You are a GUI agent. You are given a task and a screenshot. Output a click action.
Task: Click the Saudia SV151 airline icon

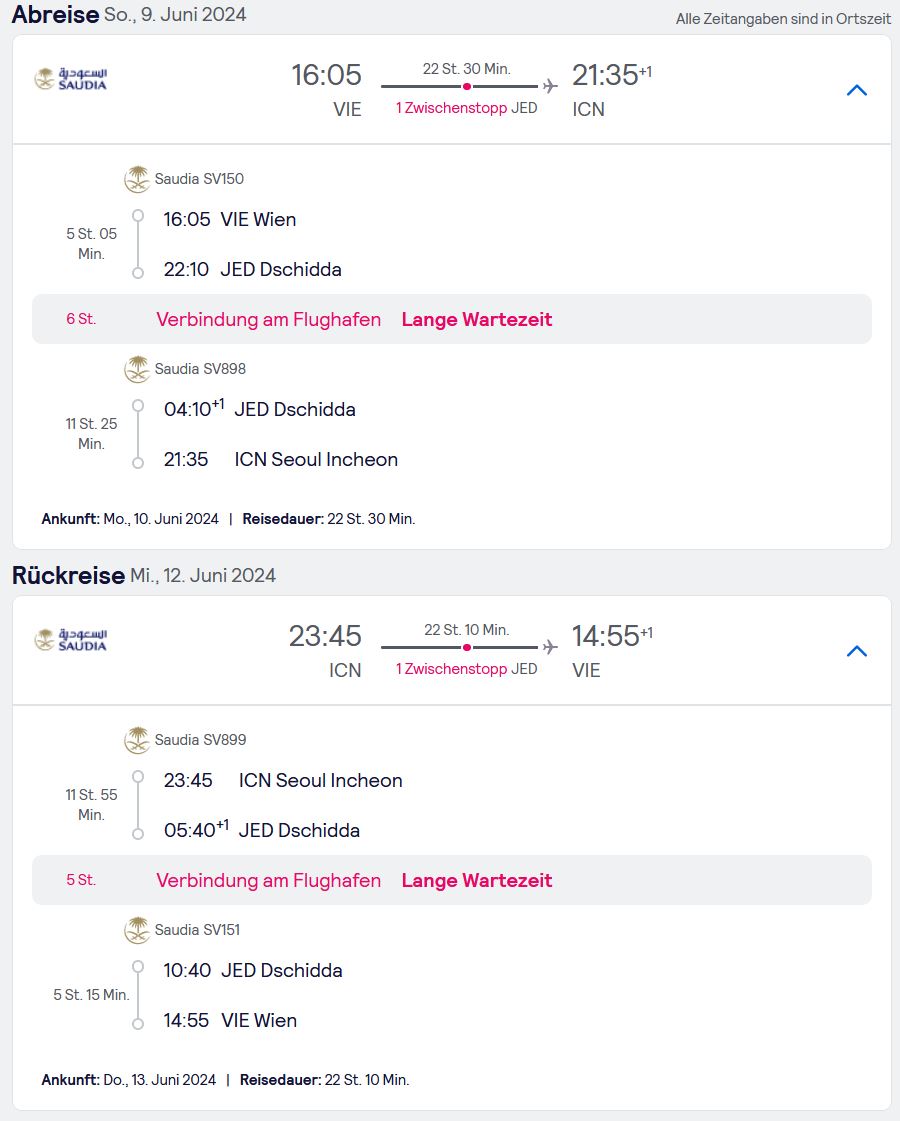click(137, 931)
